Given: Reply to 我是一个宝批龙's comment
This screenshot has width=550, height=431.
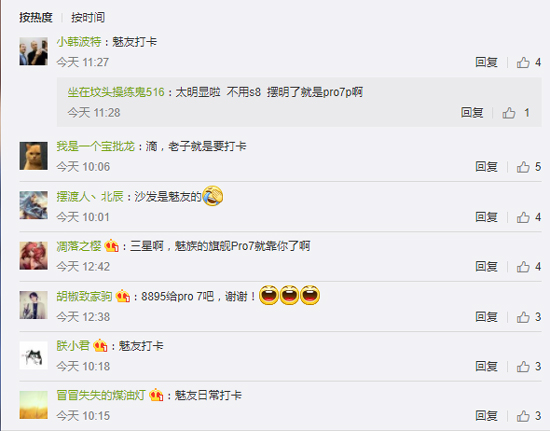Looking at the screenshot, I should [487, 167].
